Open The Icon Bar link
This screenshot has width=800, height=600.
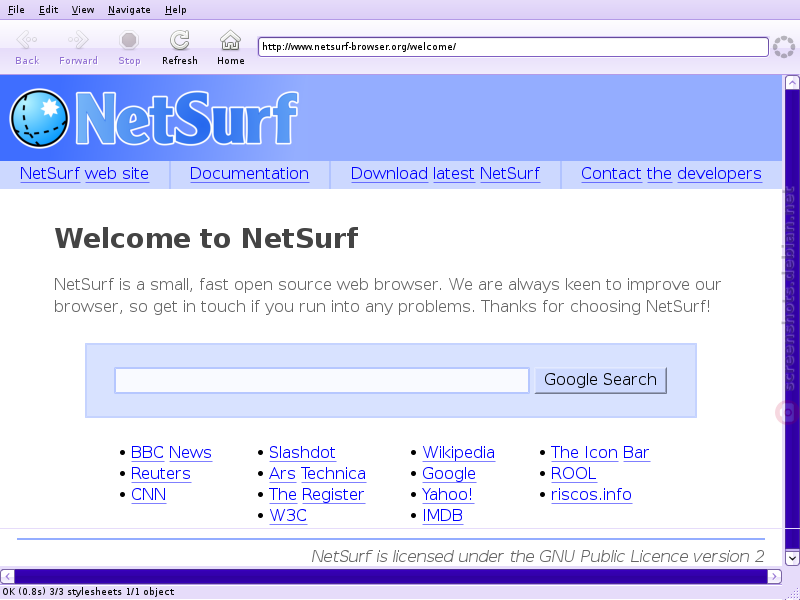pos(600,453)
